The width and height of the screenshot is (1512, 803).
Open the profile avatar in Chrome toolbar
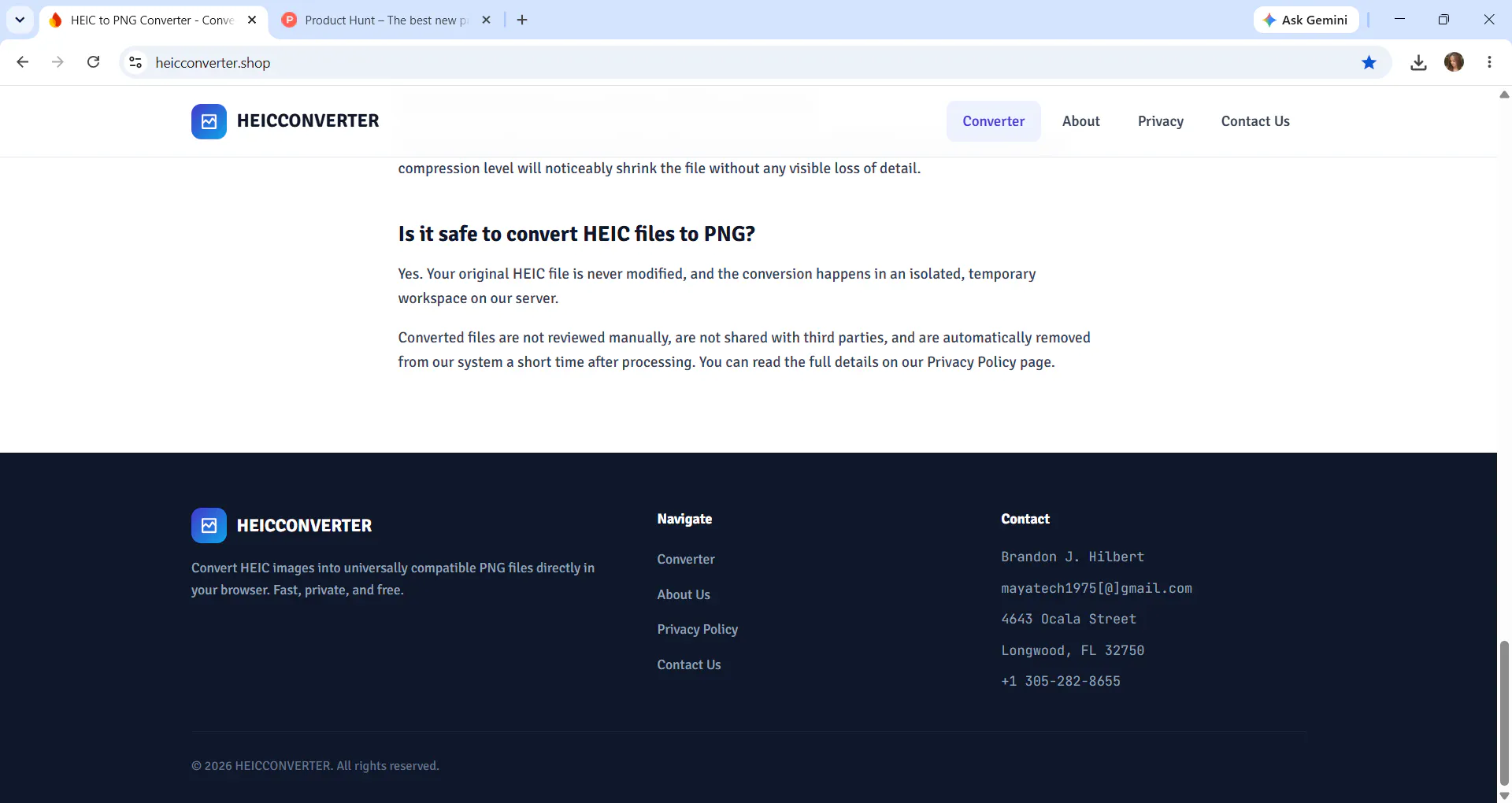point(1454,62)
